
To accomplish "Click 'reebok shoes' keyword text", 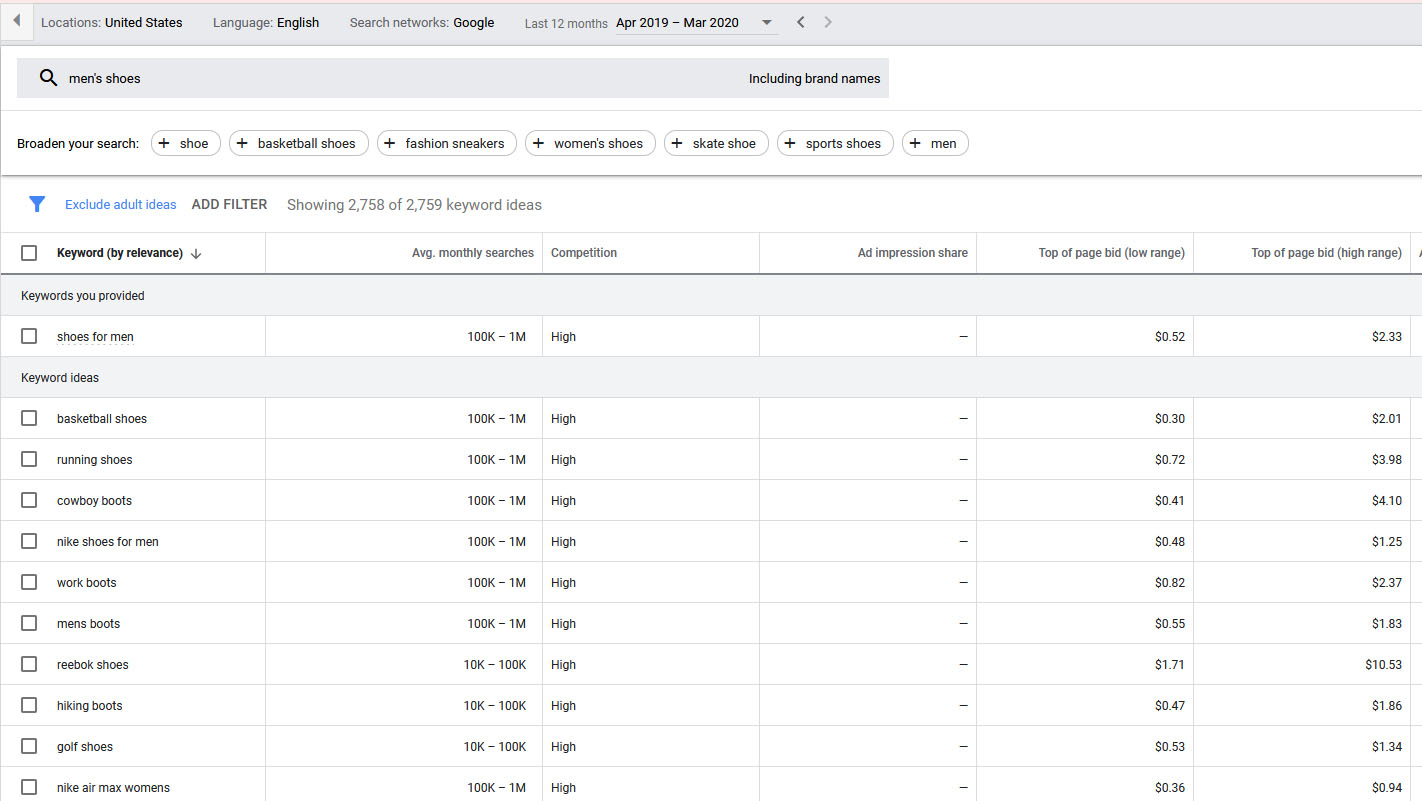I will click(92, 665).
